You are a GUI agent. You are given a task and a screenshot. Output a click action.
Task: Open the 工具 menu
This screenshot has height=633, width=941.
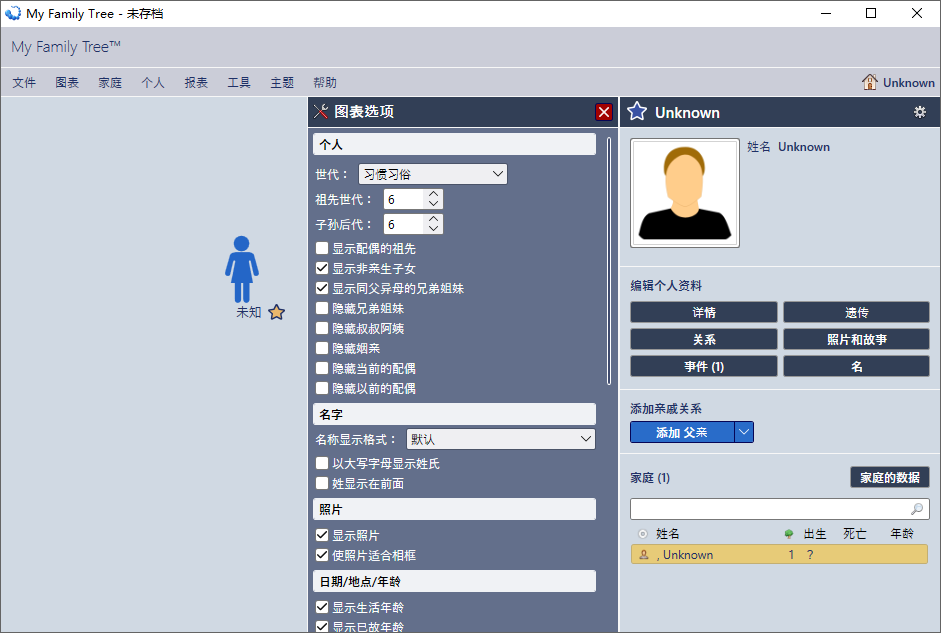coord(239,83)
